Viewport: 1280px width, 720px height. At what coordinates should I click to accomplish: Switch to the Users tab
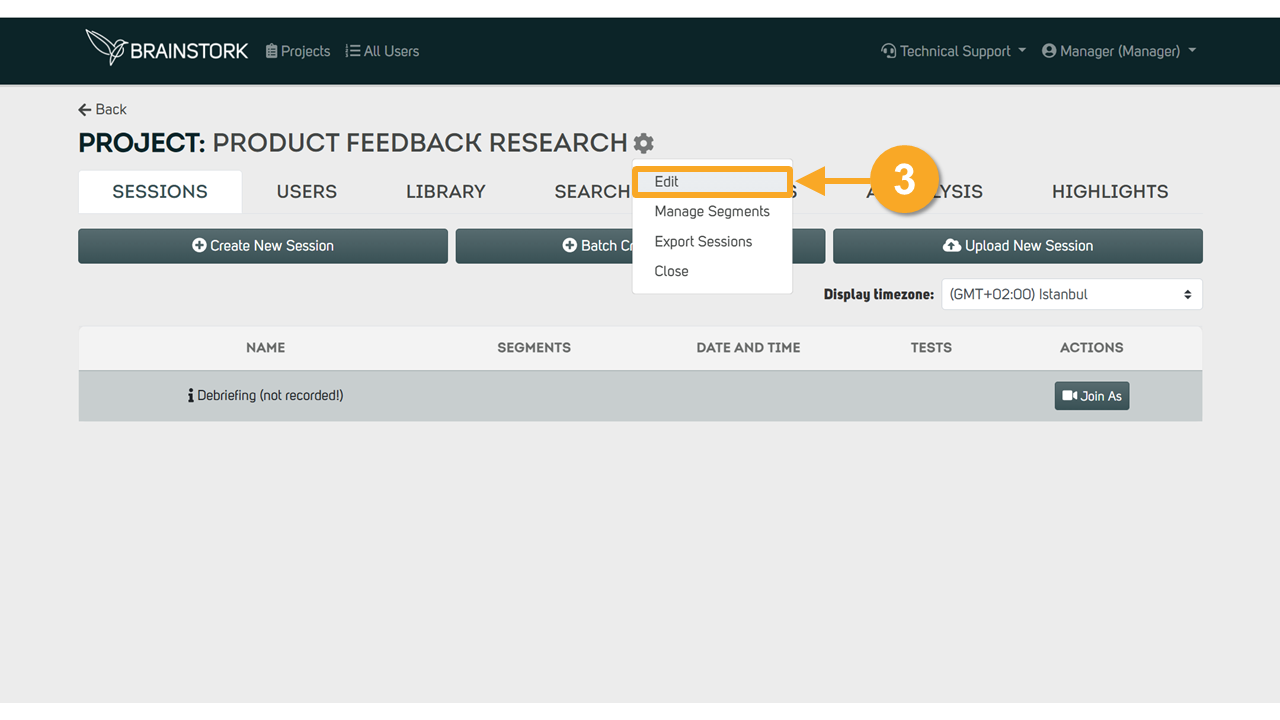point(306,192)
